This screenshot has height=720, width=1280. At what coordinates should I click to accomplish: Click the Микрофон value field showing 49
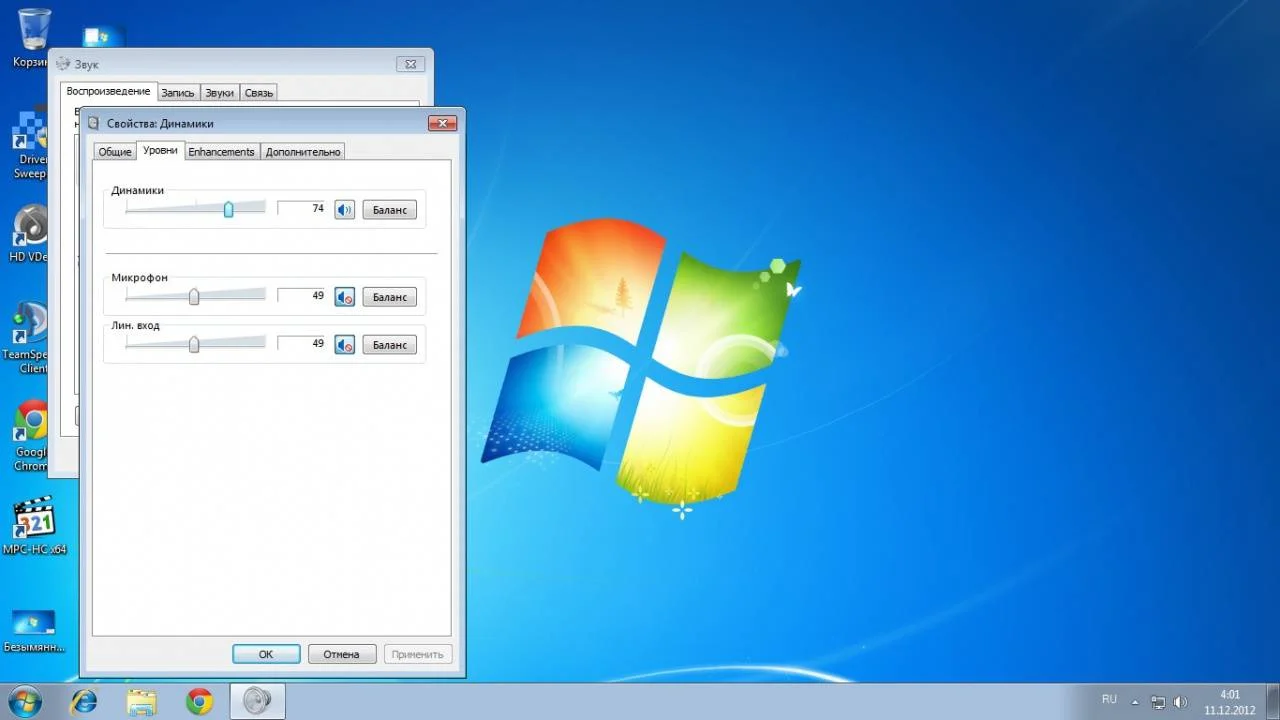(x=303, y=296)
